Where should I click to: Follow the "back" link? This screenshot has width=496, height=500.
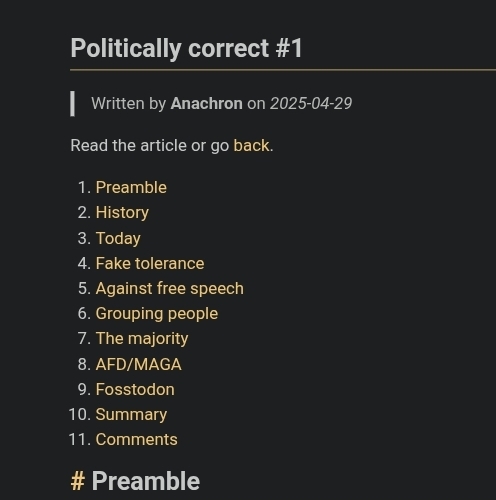click(251, 145)
